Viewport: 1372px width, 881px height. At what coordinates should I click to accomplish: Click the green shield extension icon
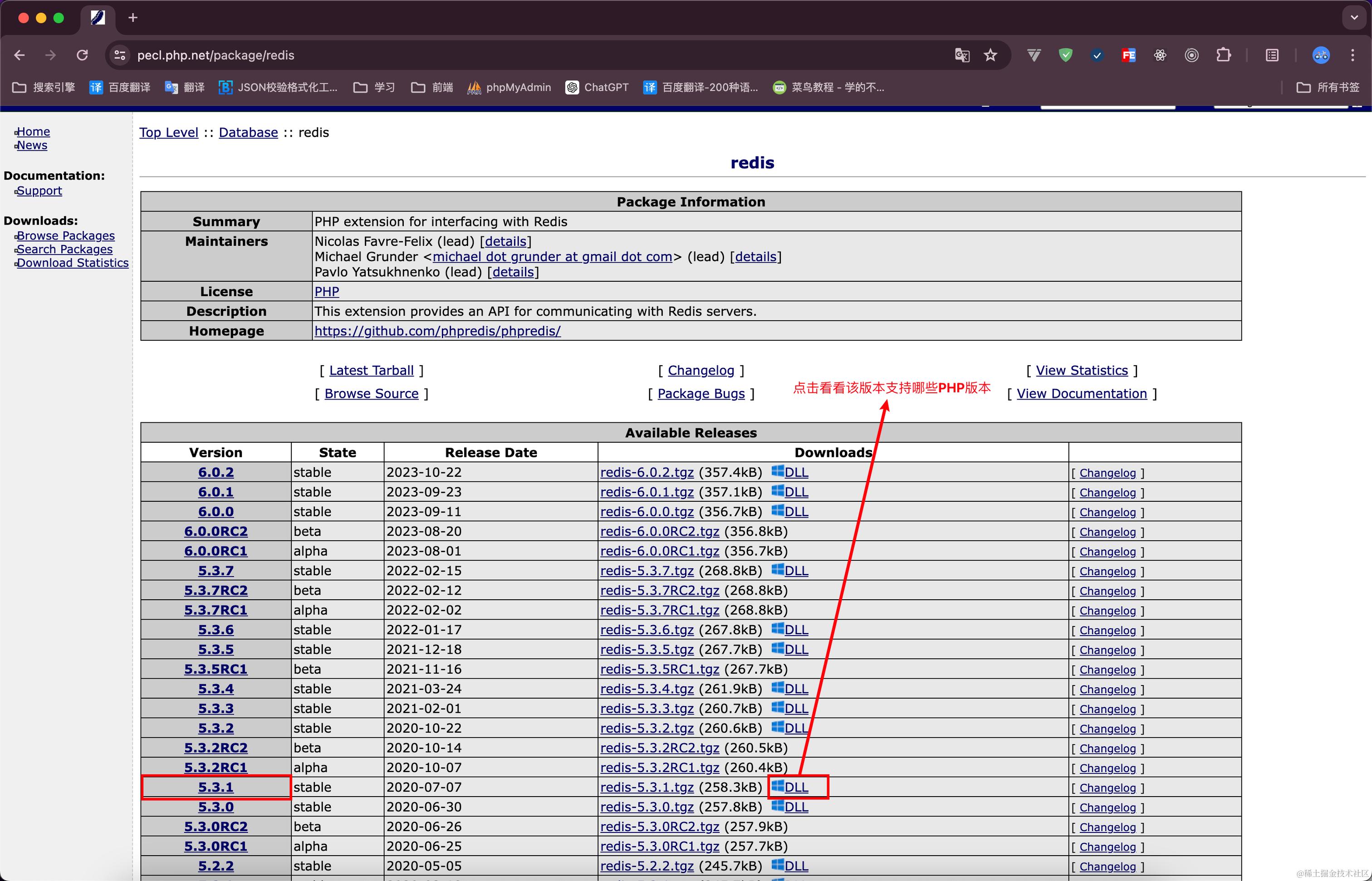point(1065,55)
